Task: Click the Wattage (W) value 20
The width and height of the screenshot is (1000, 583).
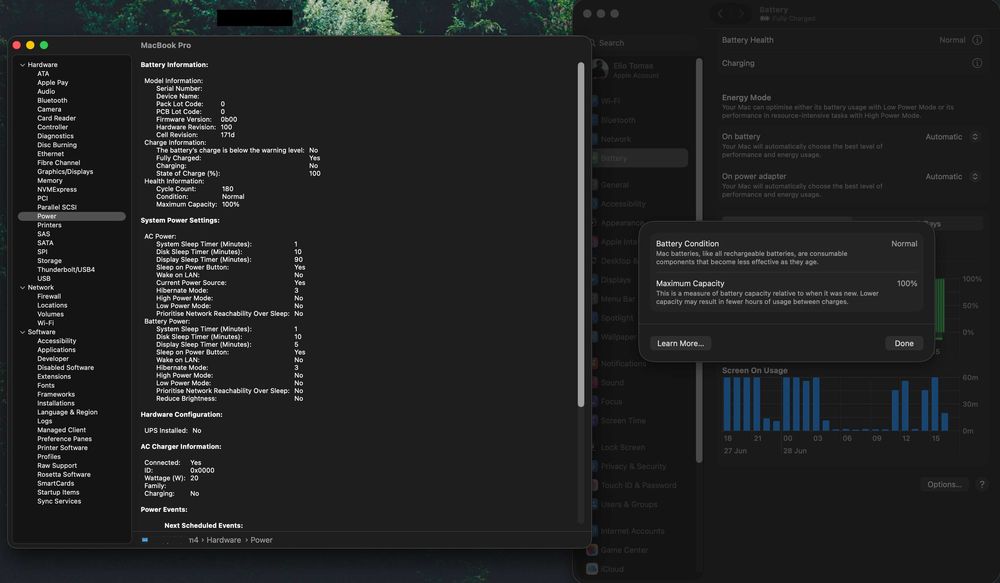Action: [194, 478]
